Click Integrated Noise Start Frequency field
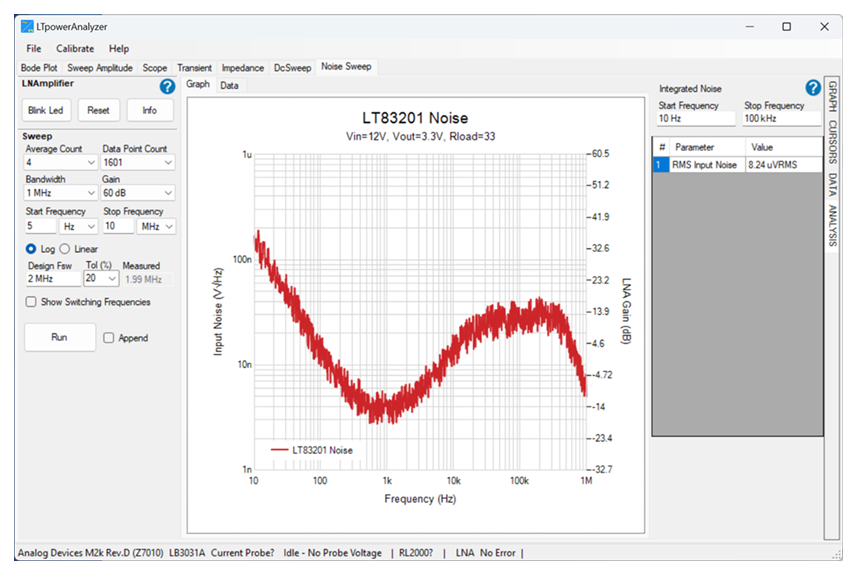857x577 pixels. point(695,119)
